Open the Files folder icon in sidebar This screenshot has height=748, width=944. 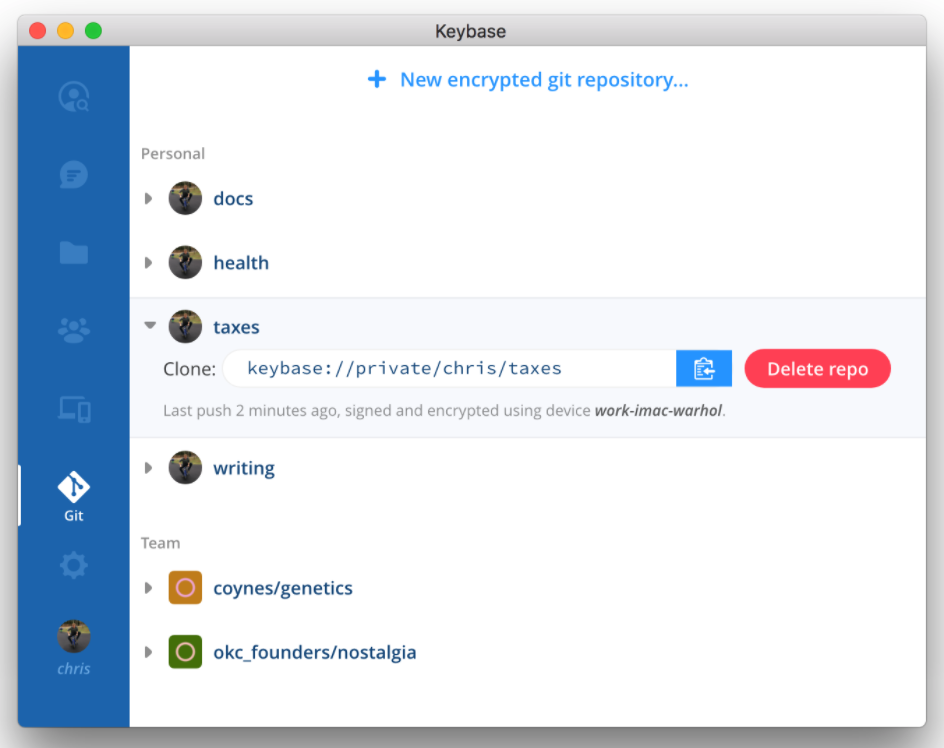pyautogui.click(x=73, y=253)
